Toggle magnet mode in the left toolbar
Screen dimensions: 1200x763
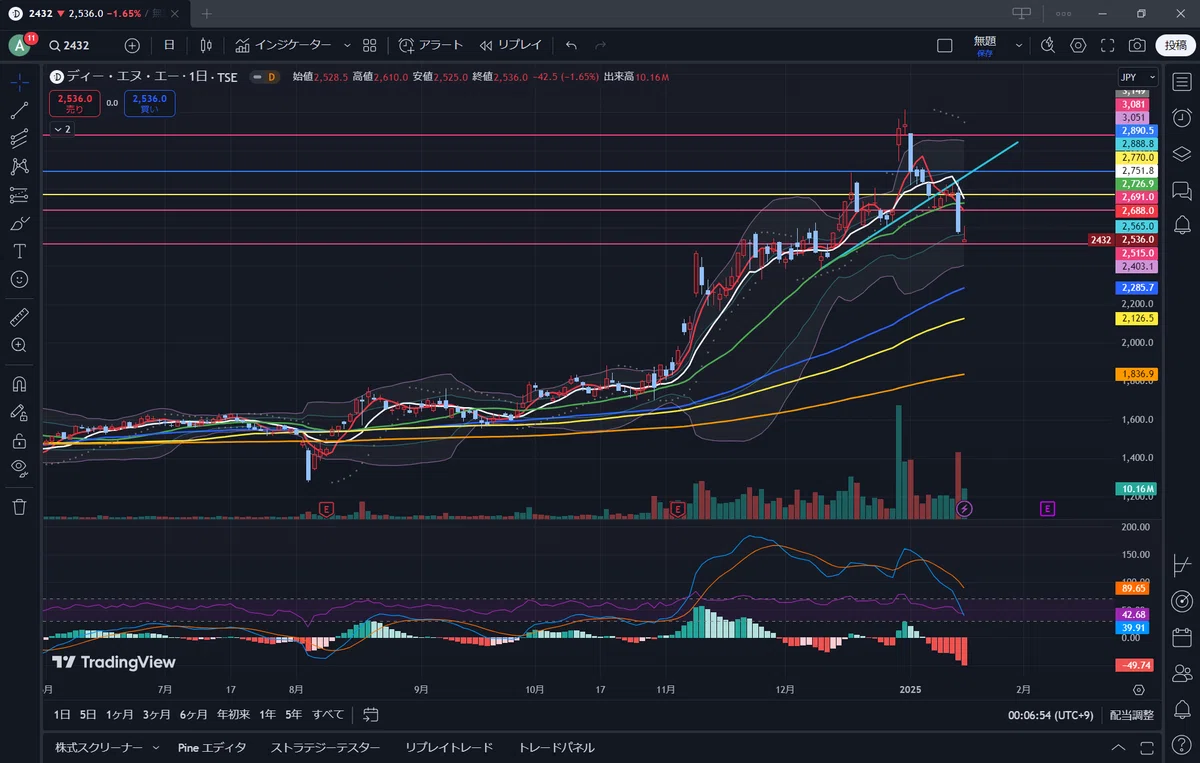(x=19, y=384)
